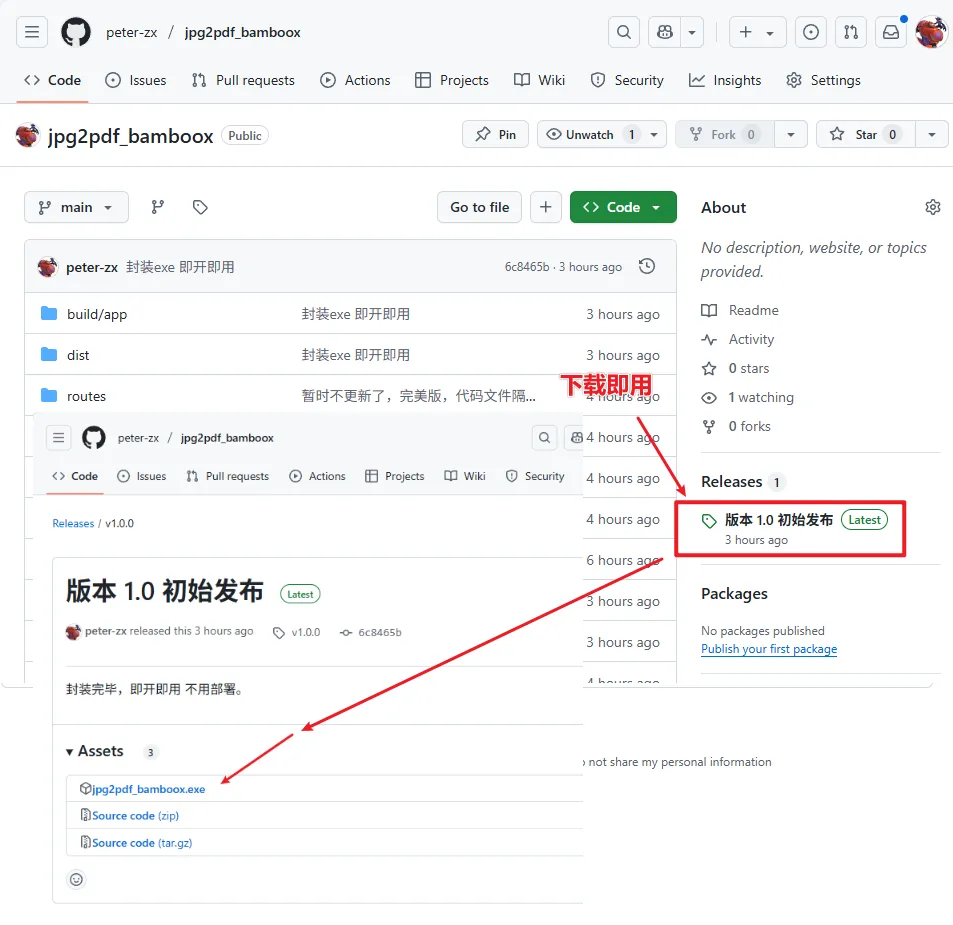
Task: Open the user avatar menu top right
Action: pos(931,32)
